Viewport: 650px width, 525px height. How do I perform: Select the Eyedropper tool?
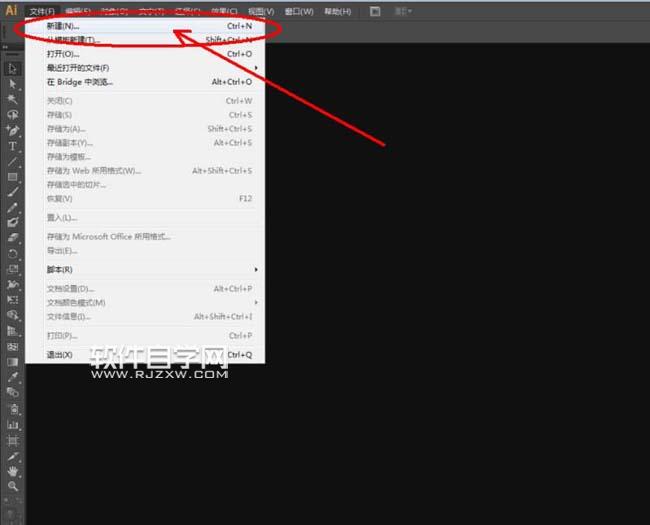tap(12, 377)
